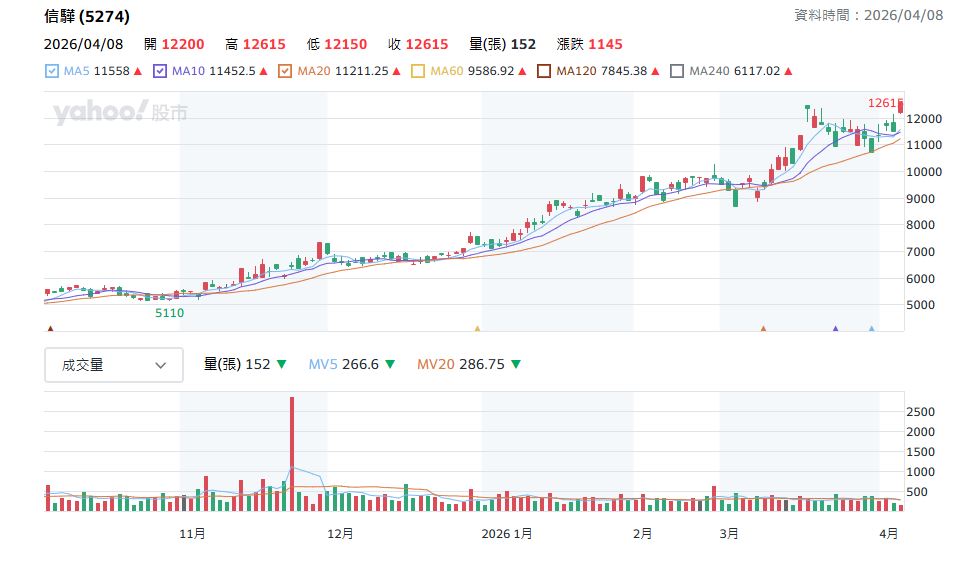Click the dark red triangle marker at chart start
967x572 pixels.
50,328
